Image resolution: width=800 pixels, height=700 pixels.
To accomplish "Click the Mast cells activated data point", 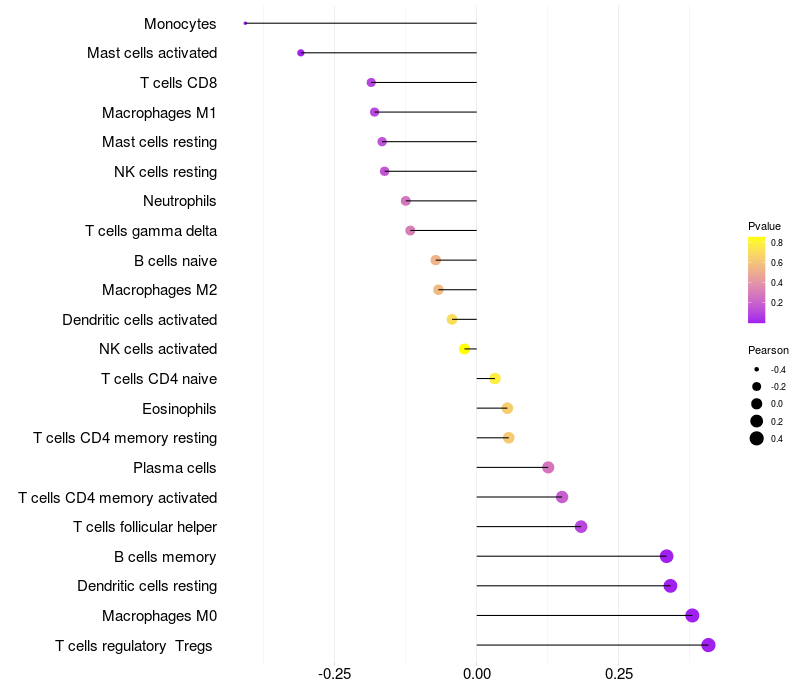I will click(301, 53).
